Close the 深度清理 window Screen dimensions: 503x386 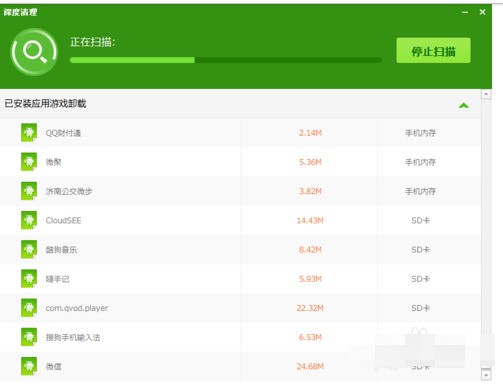click(x=482, y=12)
